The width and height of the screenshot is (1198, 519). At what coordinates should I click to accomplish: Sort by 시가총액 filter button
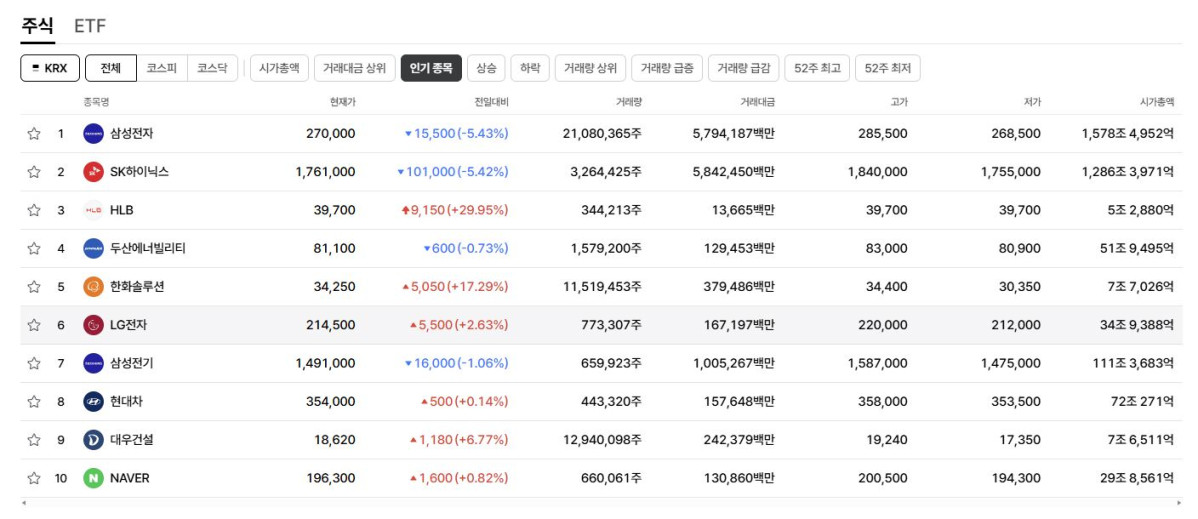279,68
